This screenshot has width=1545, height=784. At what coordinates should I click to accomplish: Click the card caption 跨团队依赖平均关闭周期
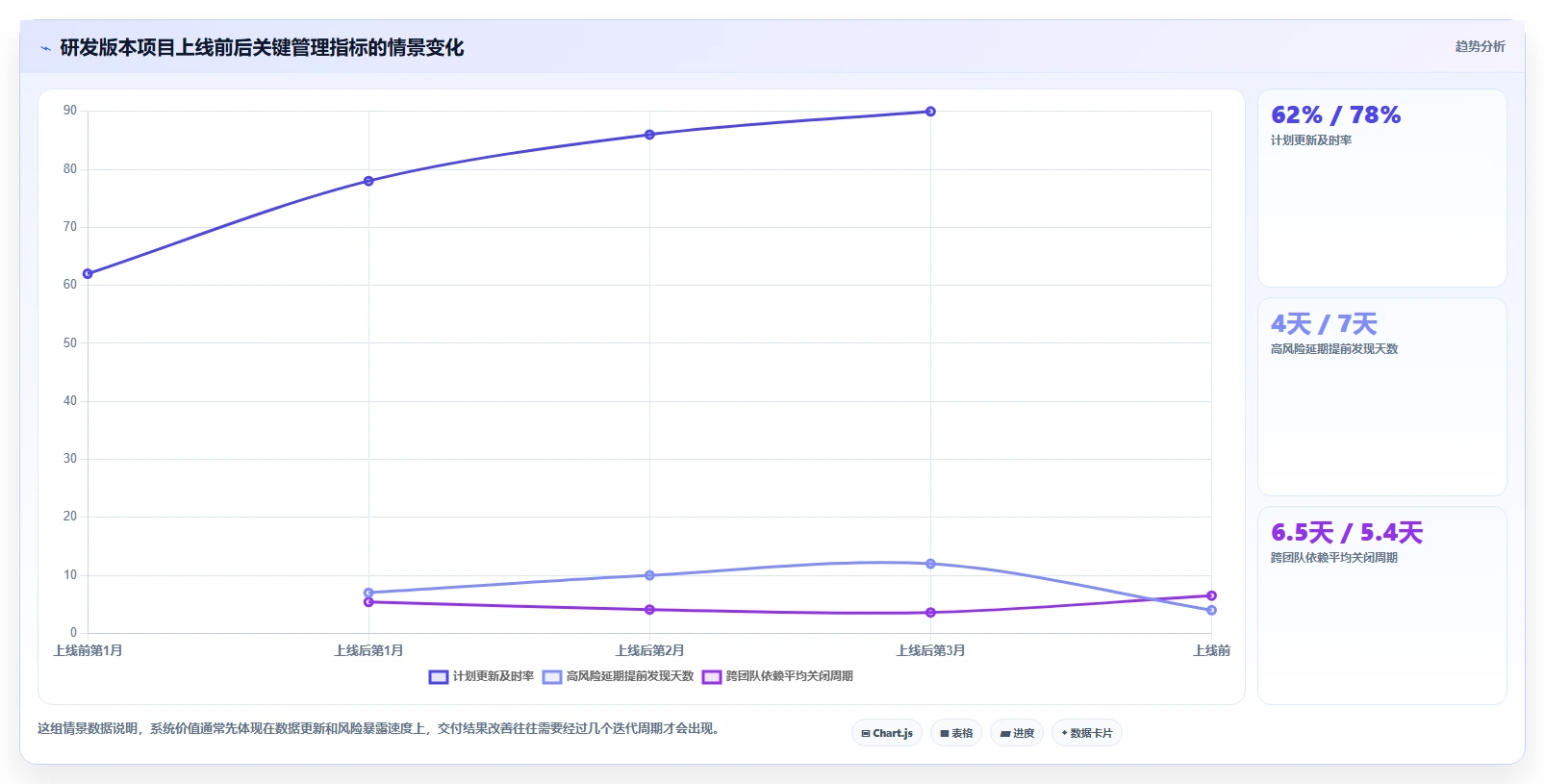[x=1334, y=558]
